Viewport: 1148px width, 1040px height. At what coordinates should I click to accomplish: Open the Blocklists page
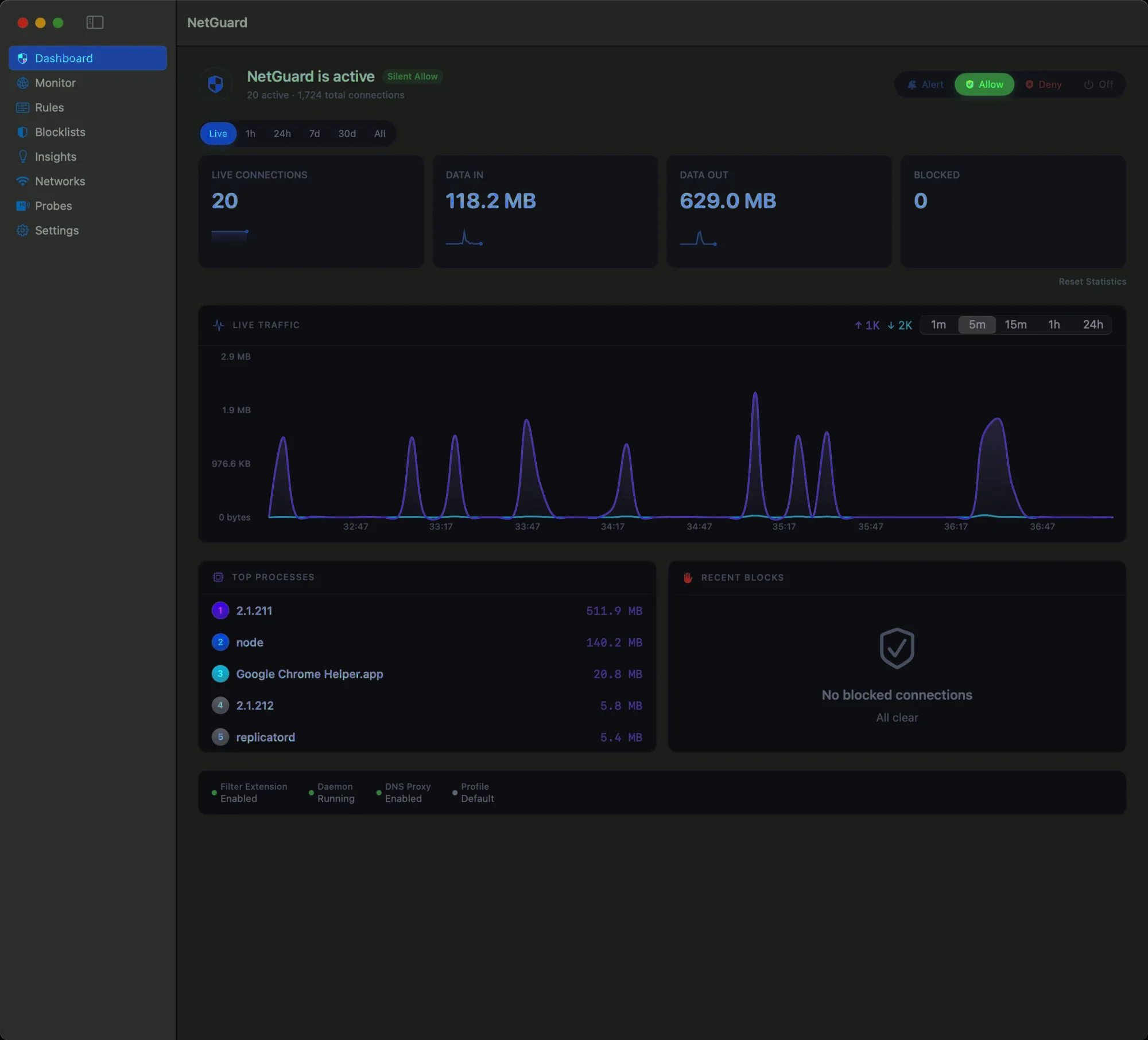pyautogui.click(x=88, y=132)
